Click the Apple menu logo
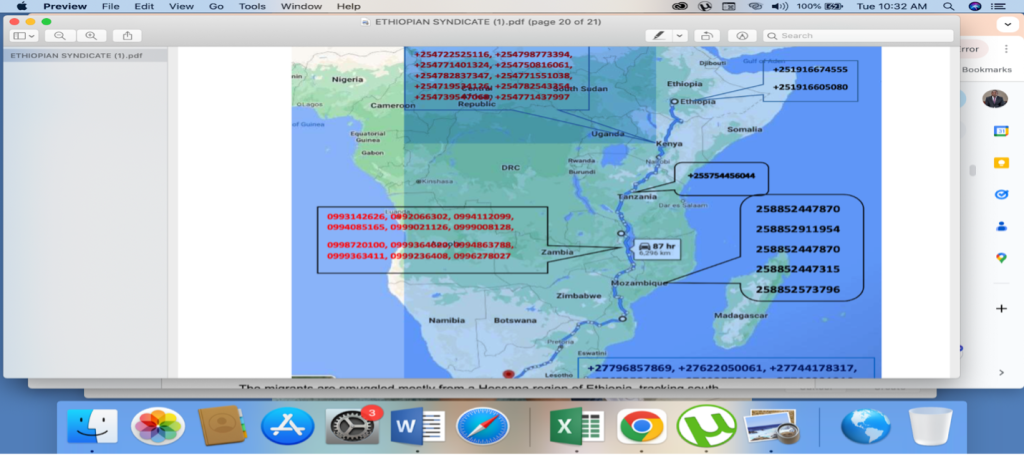This screenshot has width=1024, height=457. pyautogui.click(x=20, y=6)
